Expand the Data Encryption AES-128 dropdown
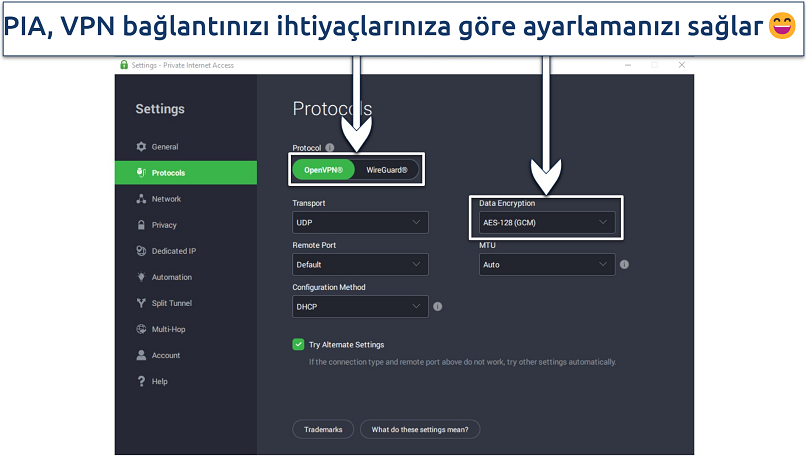Viewport: 806px width, 456px height. click(x=546, y=222)
